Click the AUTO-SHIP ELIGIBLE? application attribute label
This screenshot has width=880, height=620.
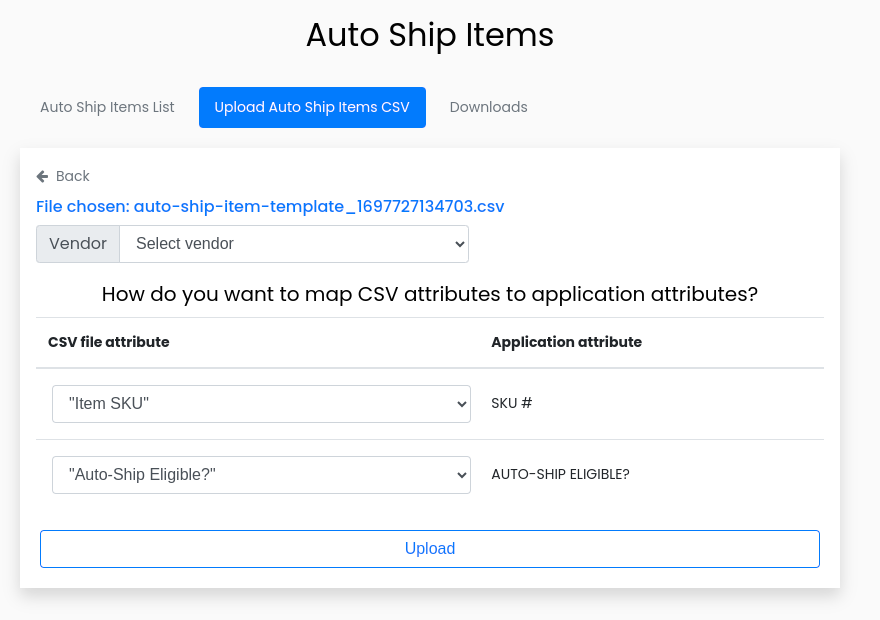560,474
